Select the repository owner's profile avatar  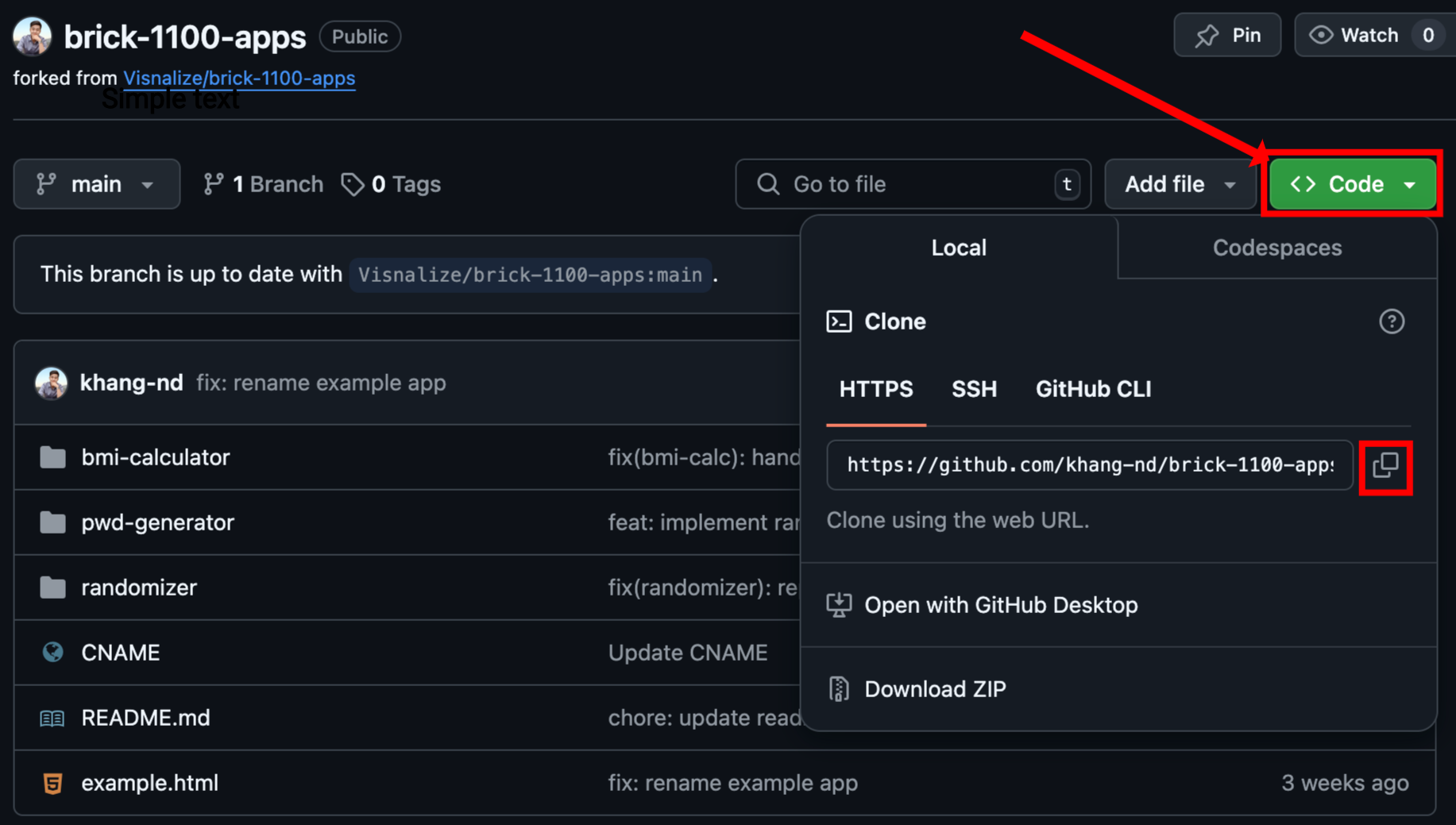coord(31,36)
